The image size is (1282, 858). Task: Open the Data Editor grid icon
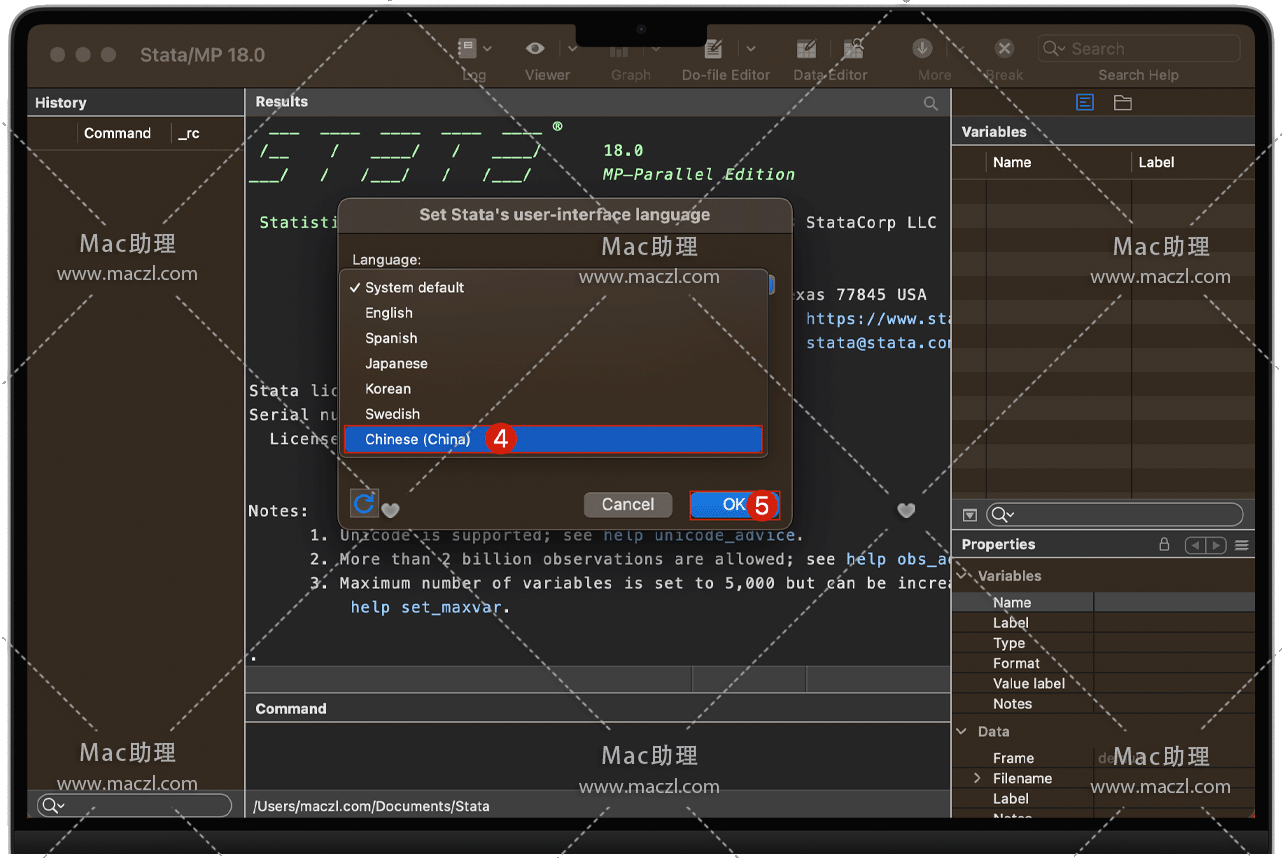point(806,48)
